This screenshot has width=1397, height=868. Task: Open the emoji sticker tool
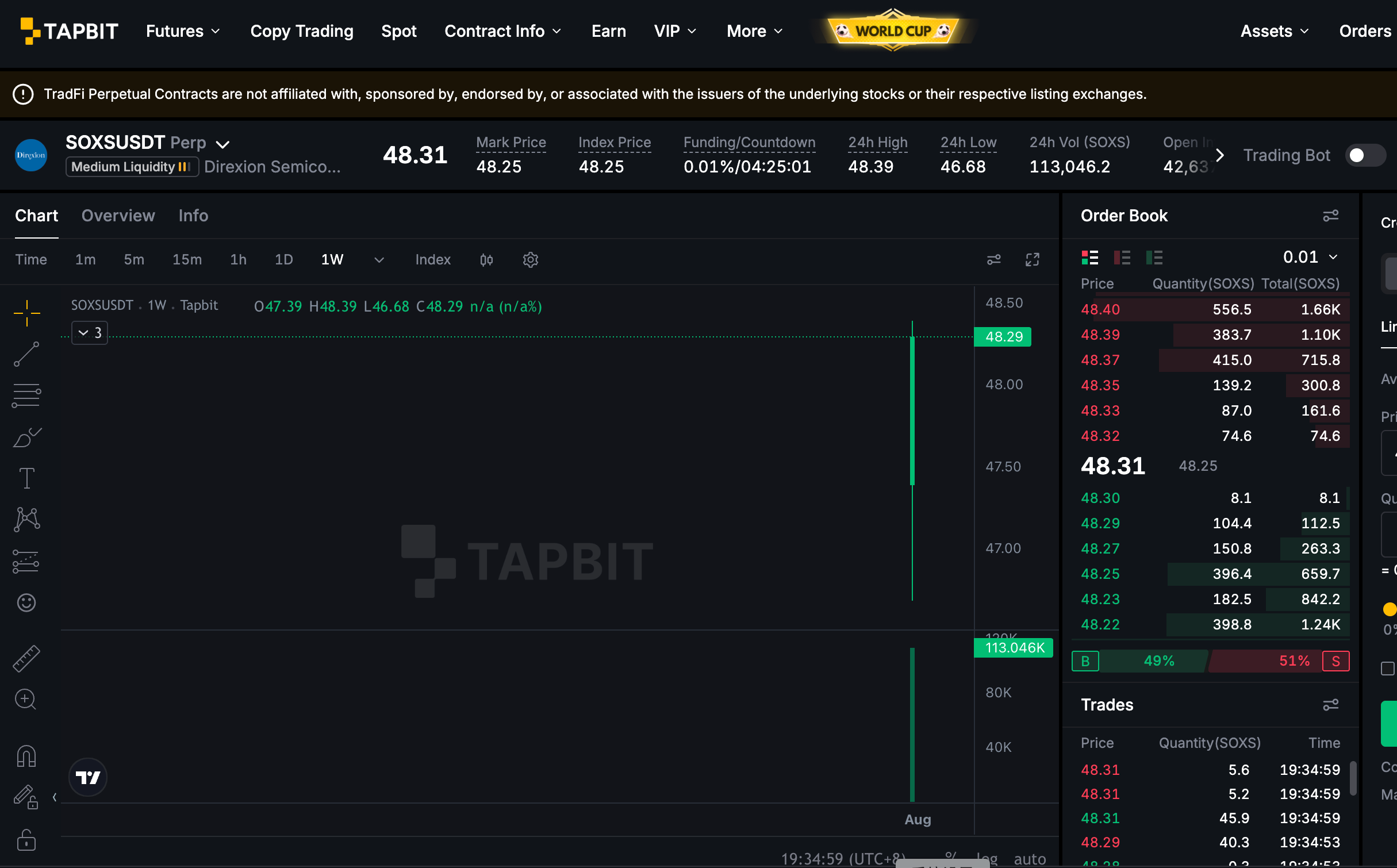point(26,602)
